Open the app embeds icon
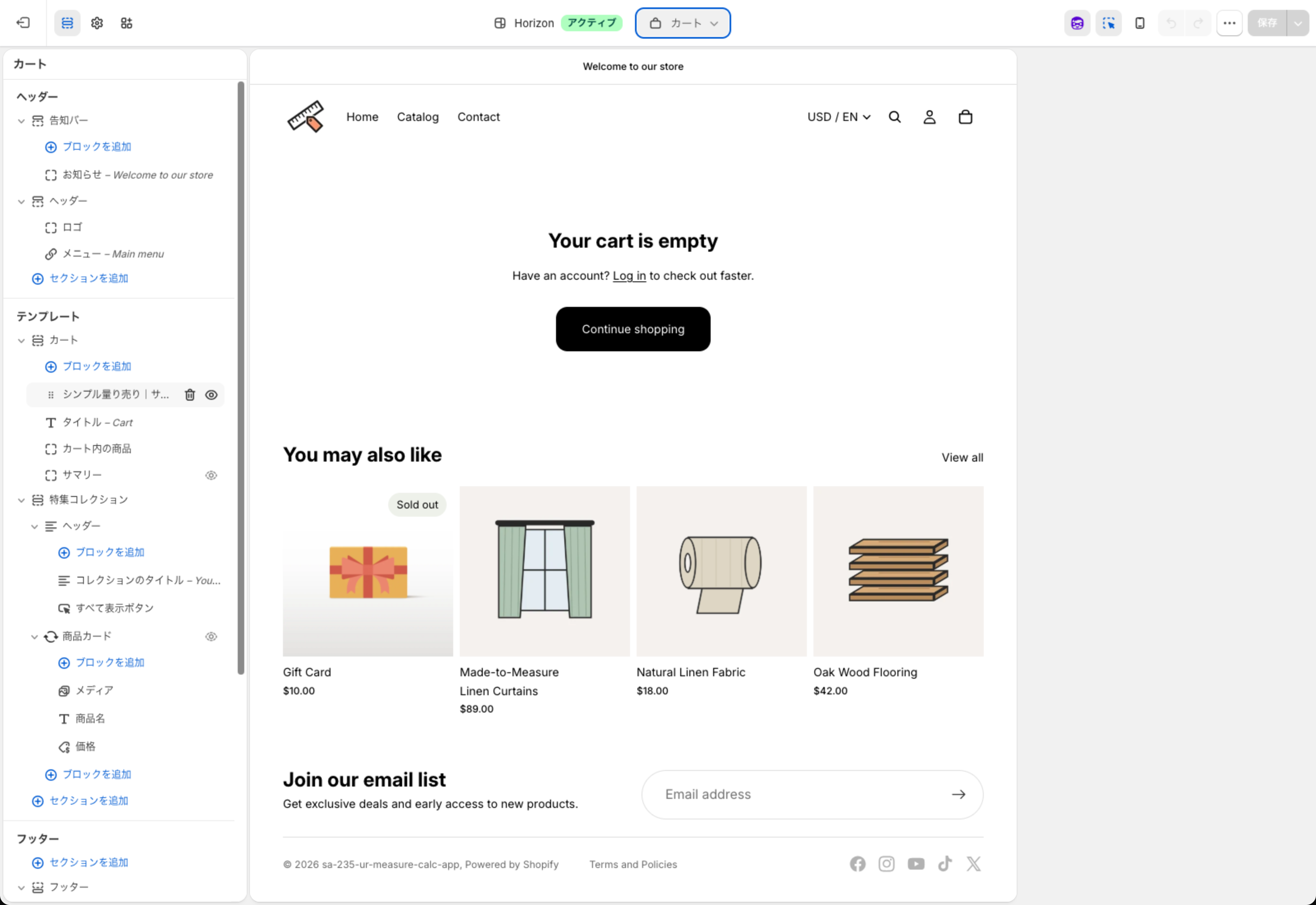Viewport: 1316px width, 905px height. tap(126, 23)
